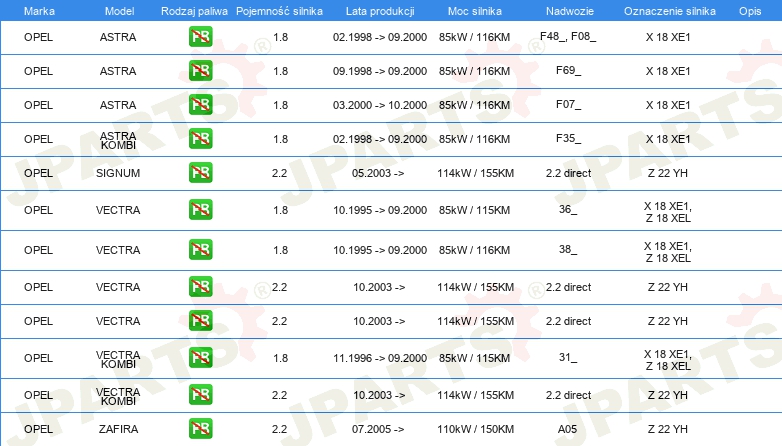Click the model name 'SIGNUM'
782x446 pixels.
pyautogui.click(x=118, y=173)
